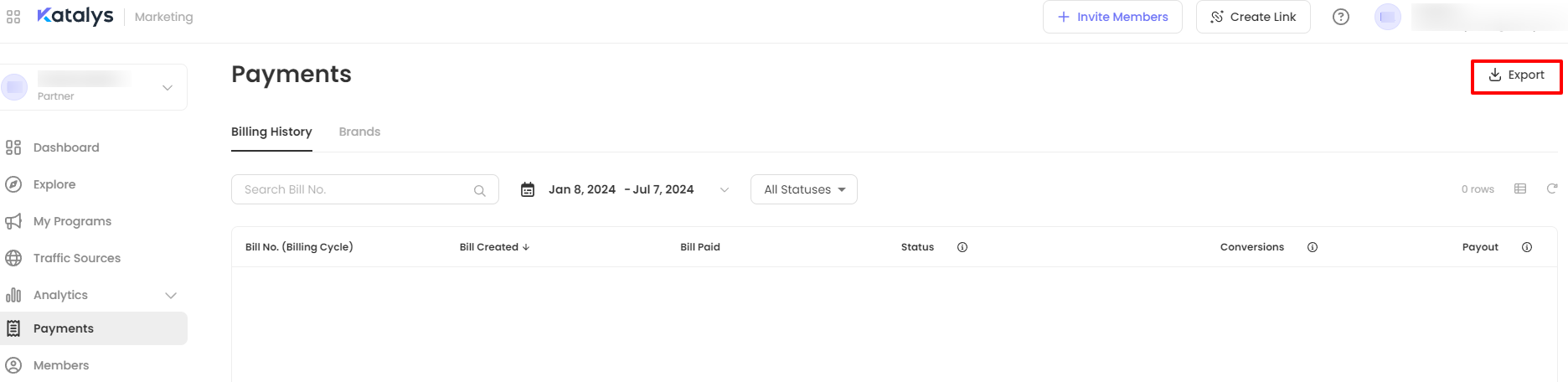This screenshot has height=382, width=1568.
Task: Select the Billing History tab
Action: click(271, 132)
